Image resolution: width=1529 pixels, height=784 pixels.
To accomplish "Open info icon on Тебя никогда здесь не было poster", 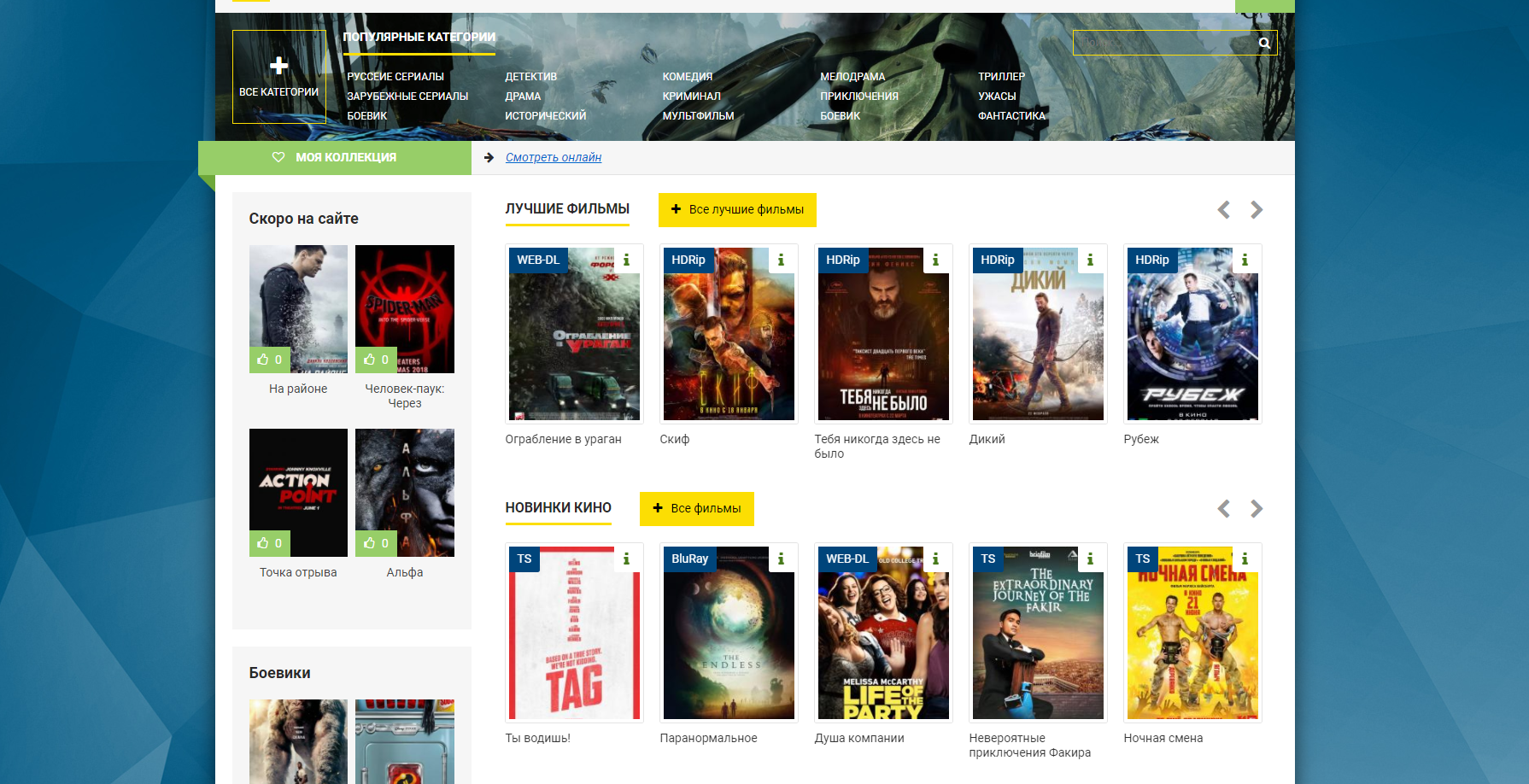I will (x=935, y=260).
